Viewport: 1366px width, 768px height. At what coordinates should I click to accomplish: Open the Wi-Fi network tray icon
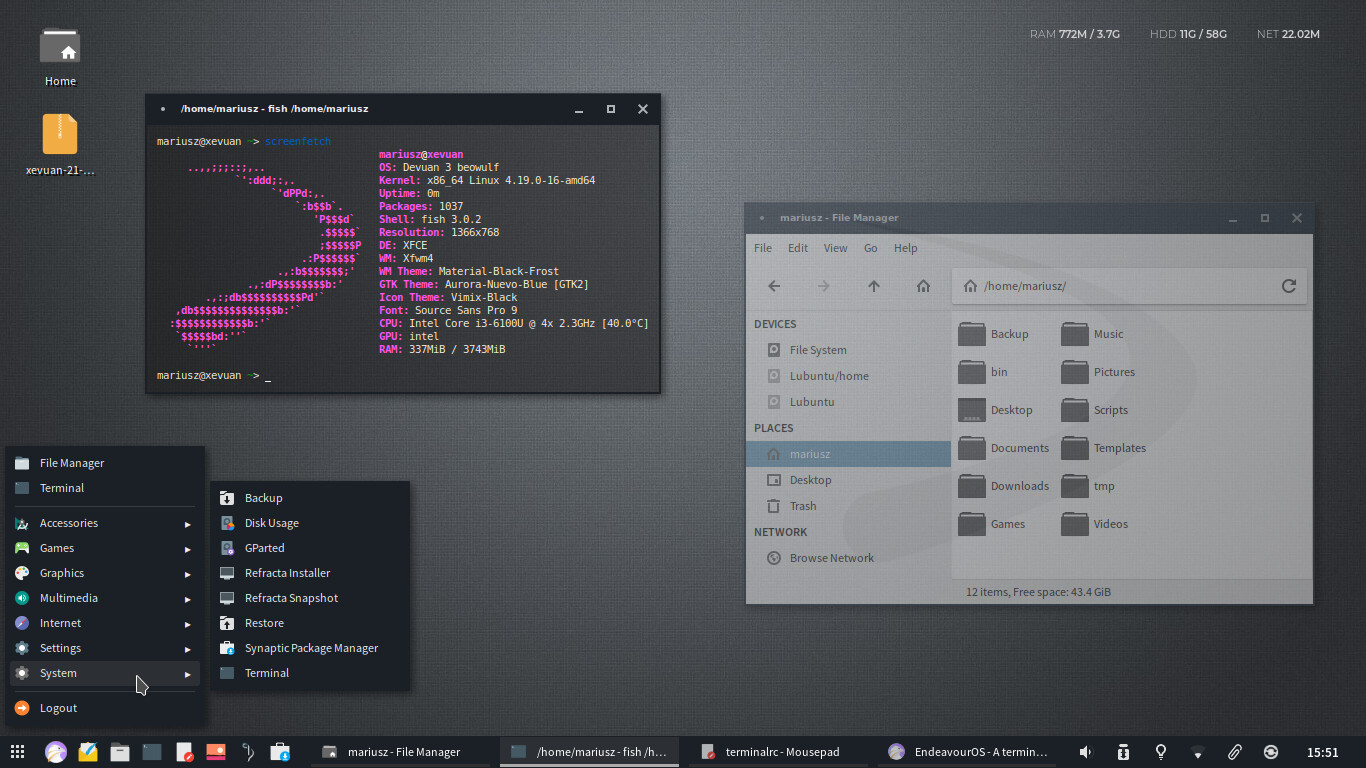(x=1198, y=753)
